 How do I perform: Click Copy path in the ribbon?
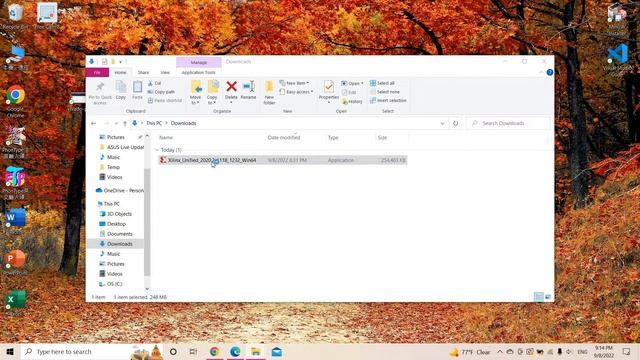[x=161, y=92]
